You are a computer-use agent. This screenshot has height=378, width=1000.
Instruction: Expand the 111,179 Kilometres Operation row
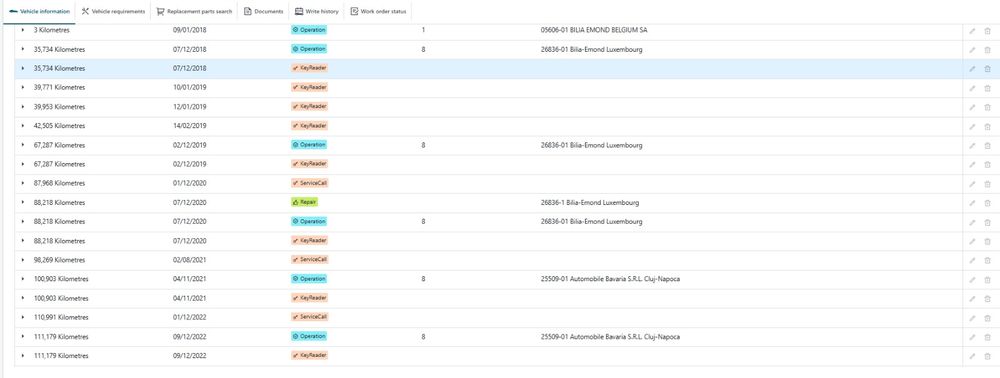23,337
